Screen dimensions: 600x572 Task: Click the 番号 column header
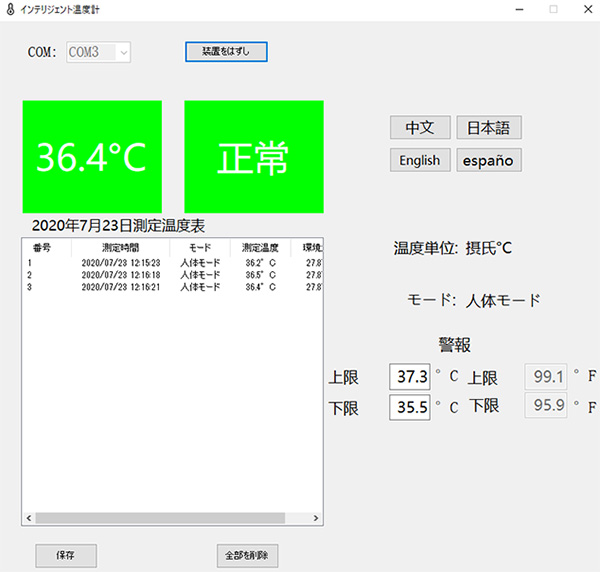pos(47,248)
